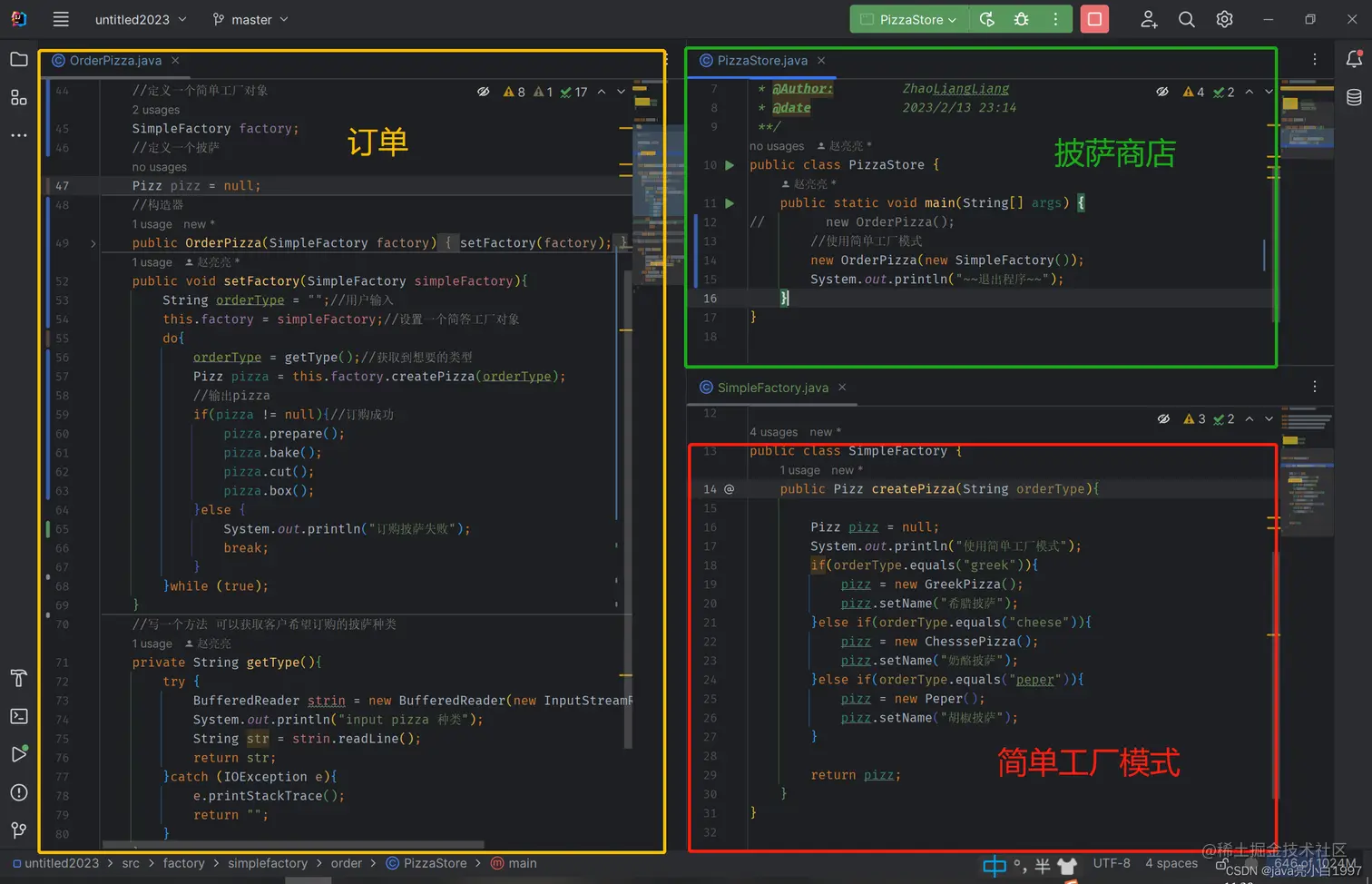Go to previous problem in OrderPizza editor
Viewport: 1372px width, 884px height.
click(x=602, y=92)
